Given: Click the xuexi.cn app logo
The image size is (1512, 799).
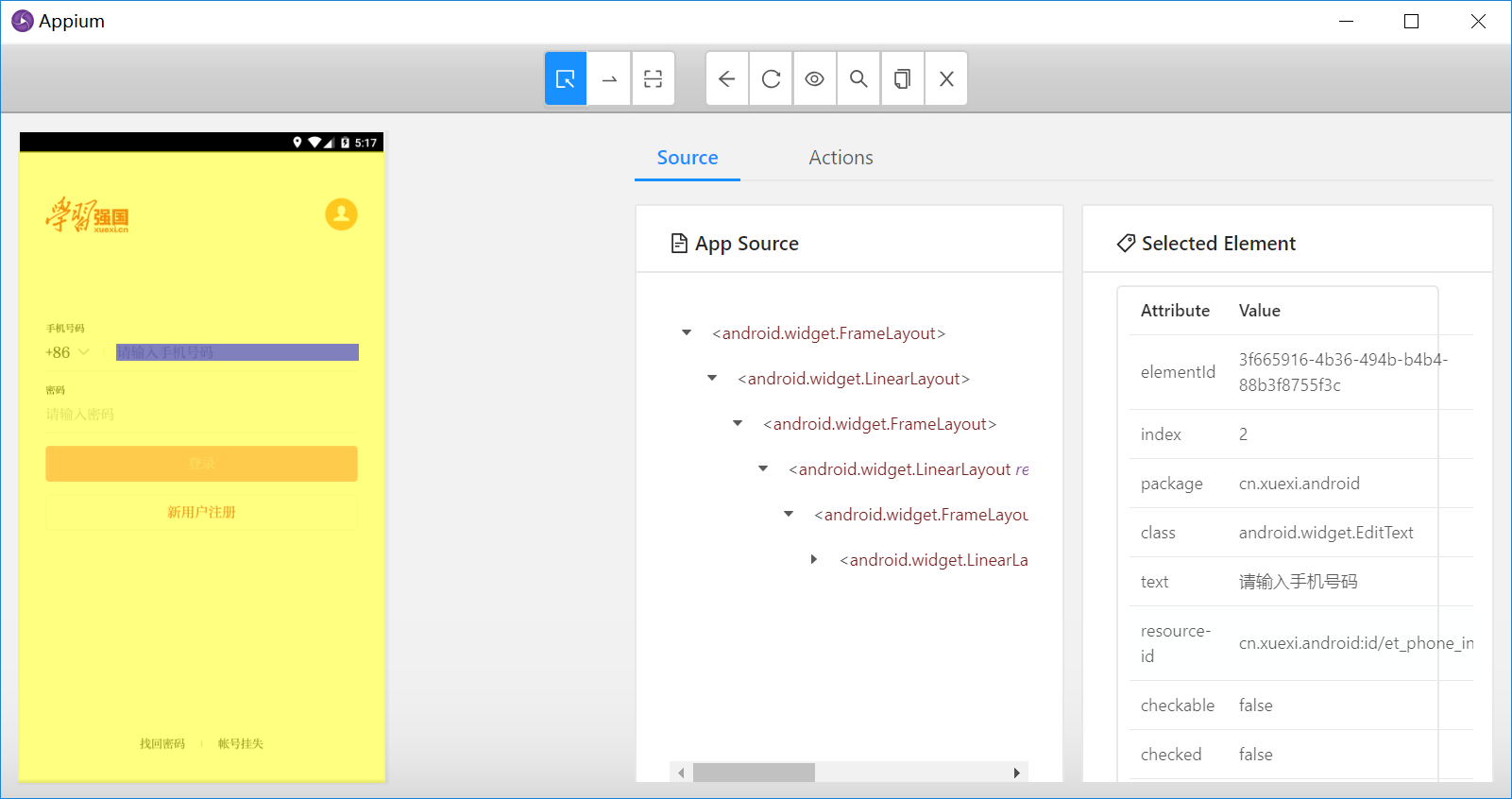Looking at the screenshot, I should pyautogui.click(x=87, y=215).
